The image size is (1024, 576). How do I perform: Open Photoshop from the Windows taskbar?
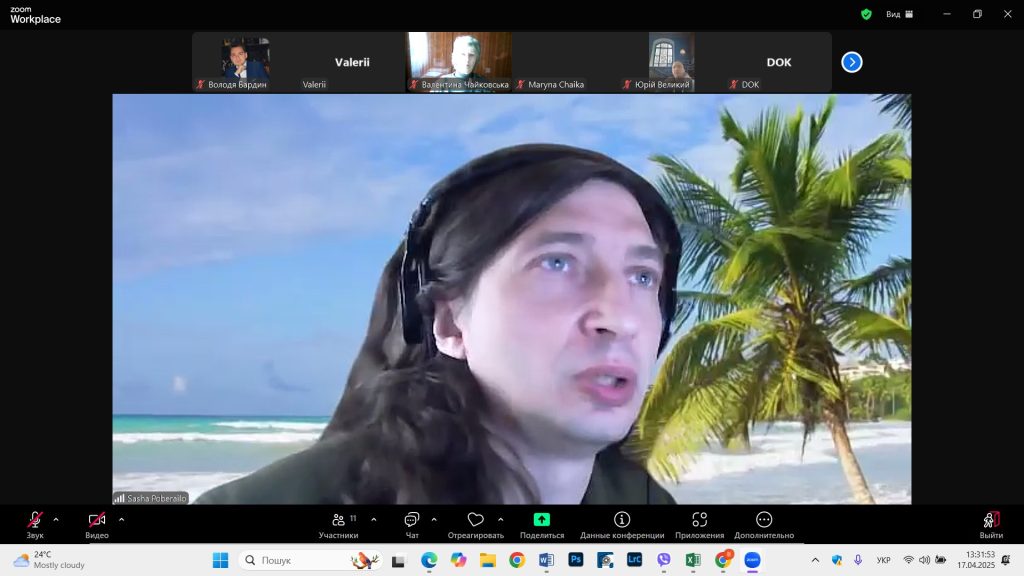(576, 560)
